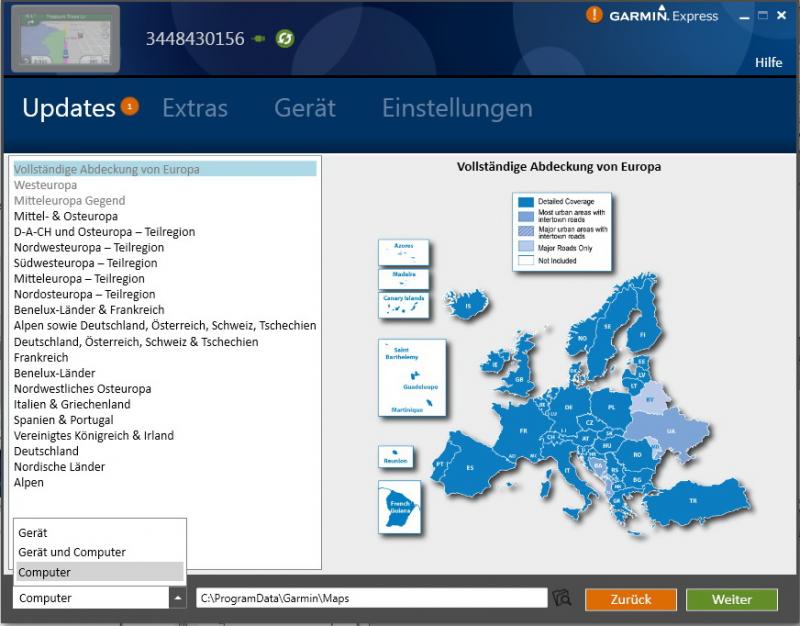Edit the map folder path field
800x626 pixels.
coord(371,598)
